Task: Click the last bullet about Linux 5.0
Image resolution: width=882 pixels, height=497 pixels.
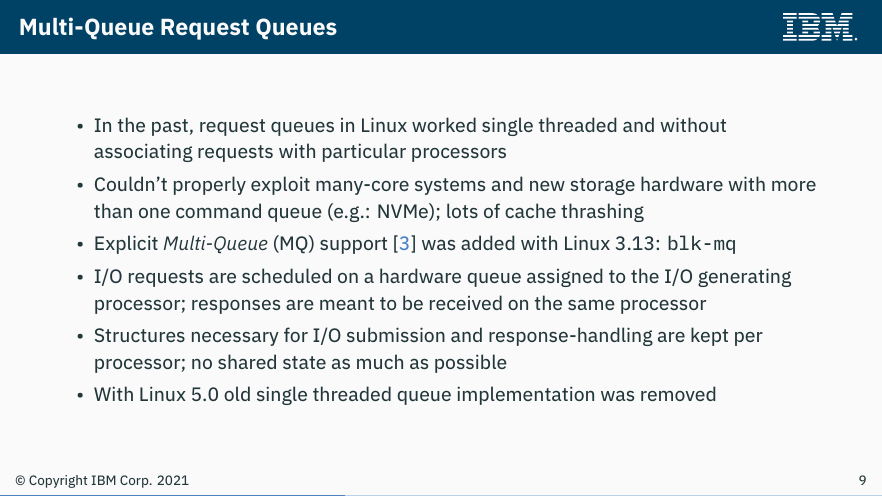Action: click(x=405, y=395)
